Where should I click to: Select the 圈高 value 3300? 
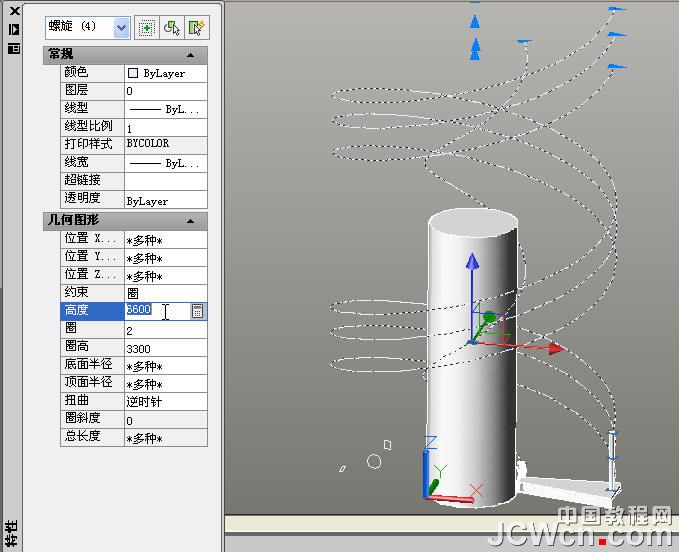tap(166, 348)
